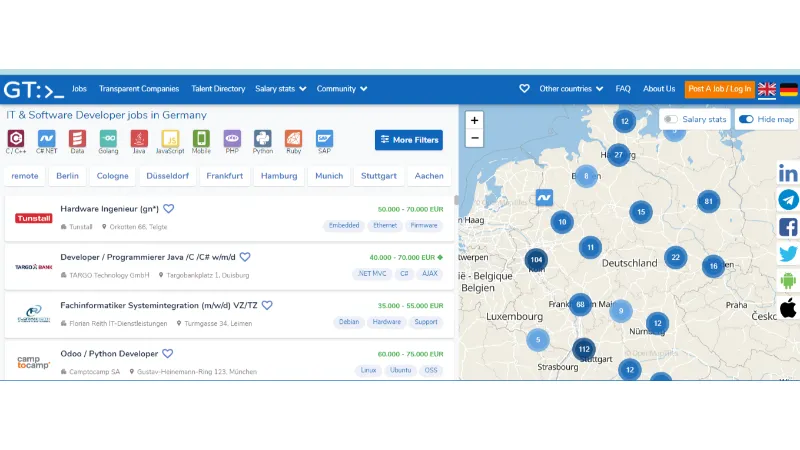Filter jobs in Düsseldorf
This screenshot has width=800, height=450.
coord(167,176)
